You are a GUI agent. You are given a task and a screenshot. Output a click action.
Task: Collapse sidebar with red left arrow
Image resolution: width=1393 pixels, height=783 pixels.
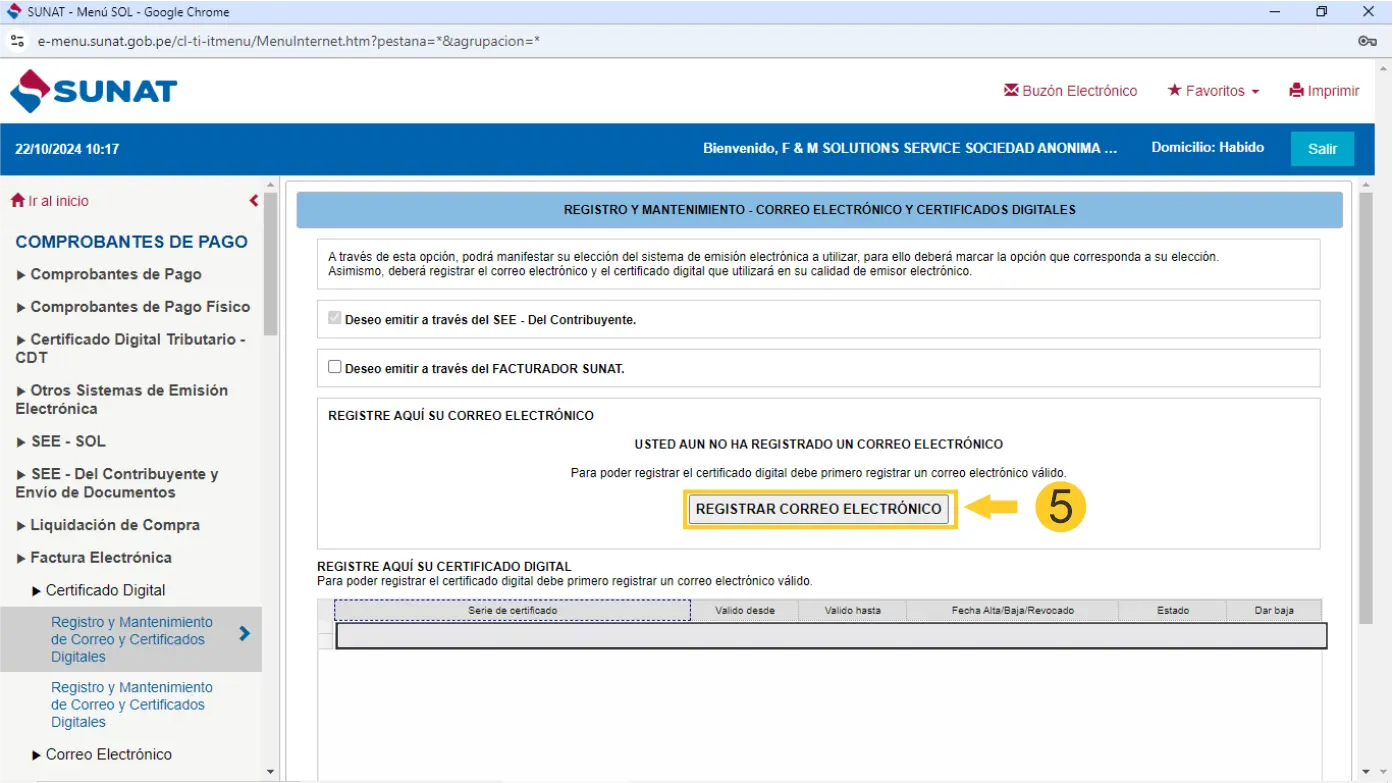click(x=254, y=201)
